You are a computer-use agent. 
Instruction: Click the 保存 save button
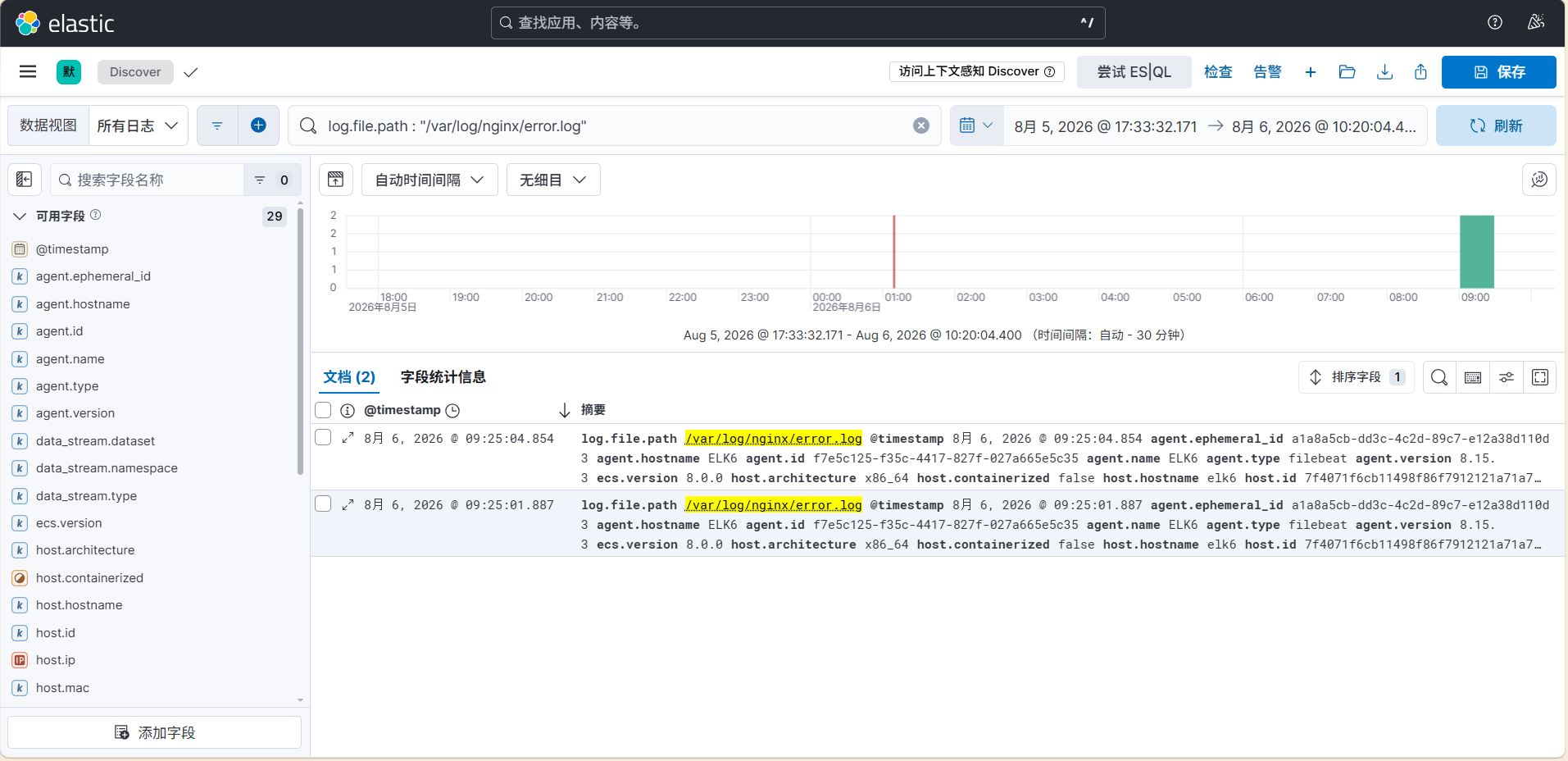[x=1499, y=72]
